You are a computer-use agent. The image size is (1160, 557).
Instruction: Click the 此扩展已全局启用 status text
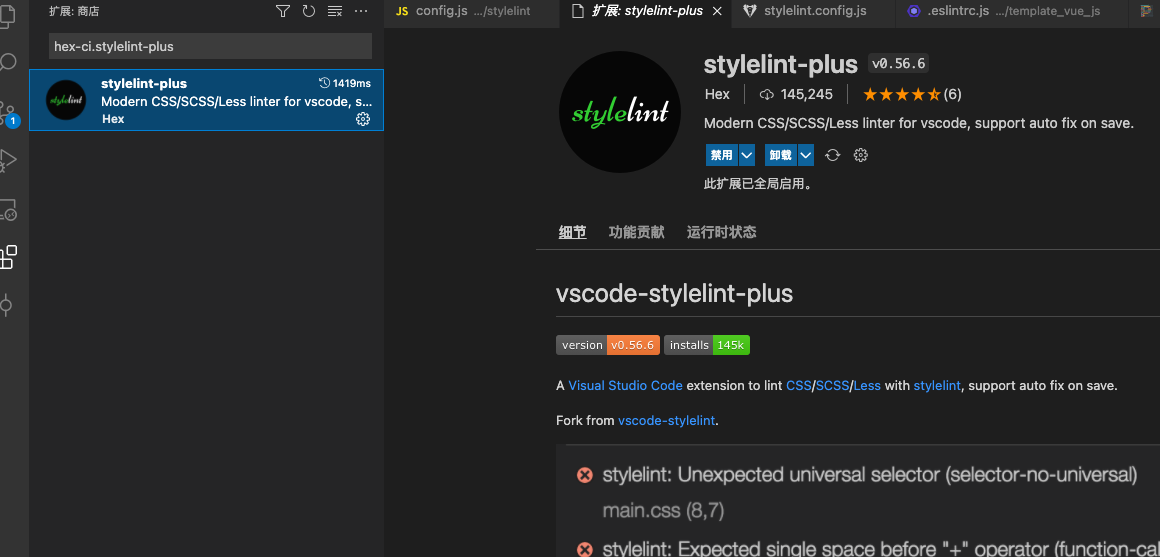tap(758, 184)
